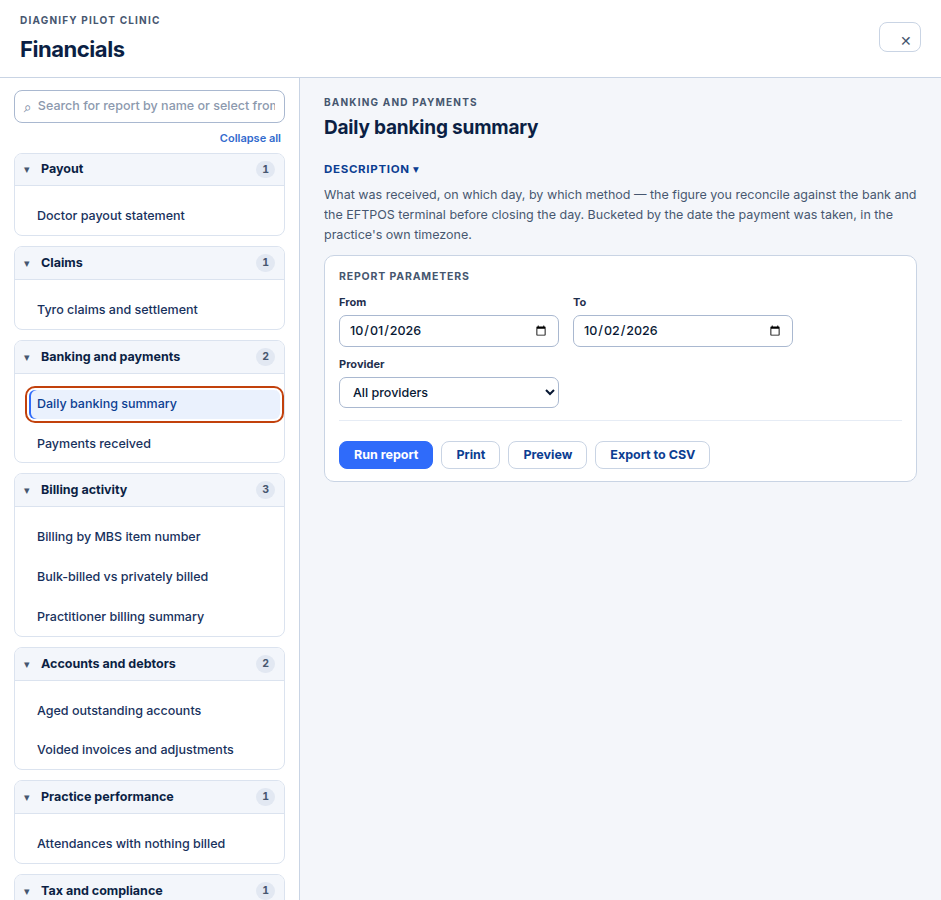
Task: Open Practitioner billing summary report
Action: click(154, 617)
